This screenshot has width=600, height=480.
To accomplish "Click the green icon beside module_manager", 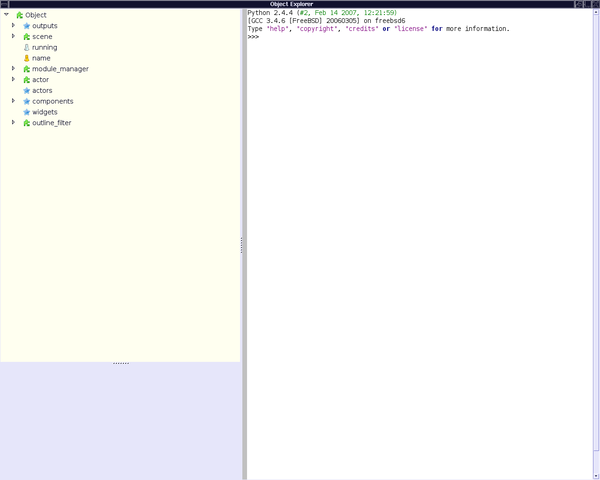I will click(x=26, y=69).
